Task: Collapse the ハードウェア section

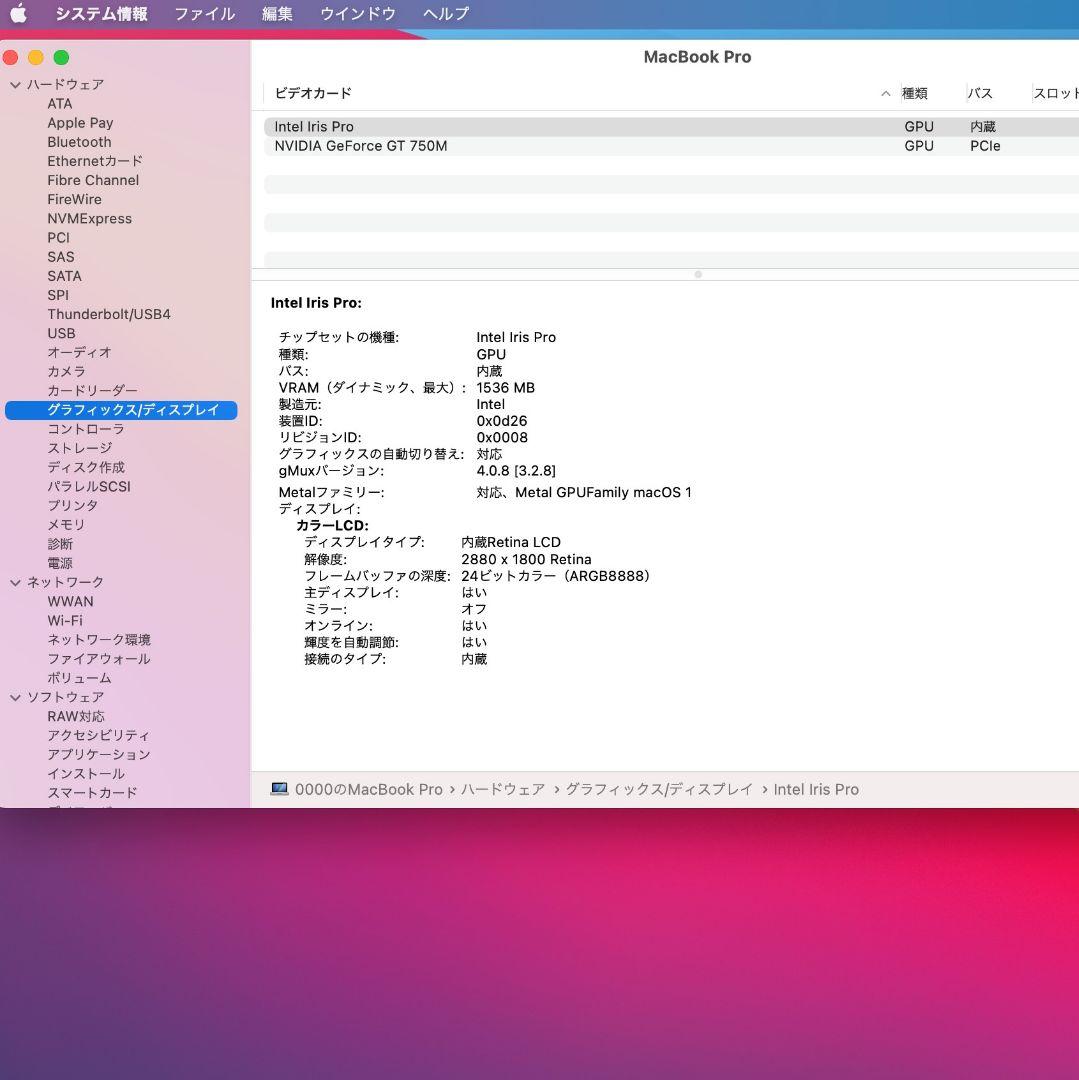Action: click(x=15, y=84)
